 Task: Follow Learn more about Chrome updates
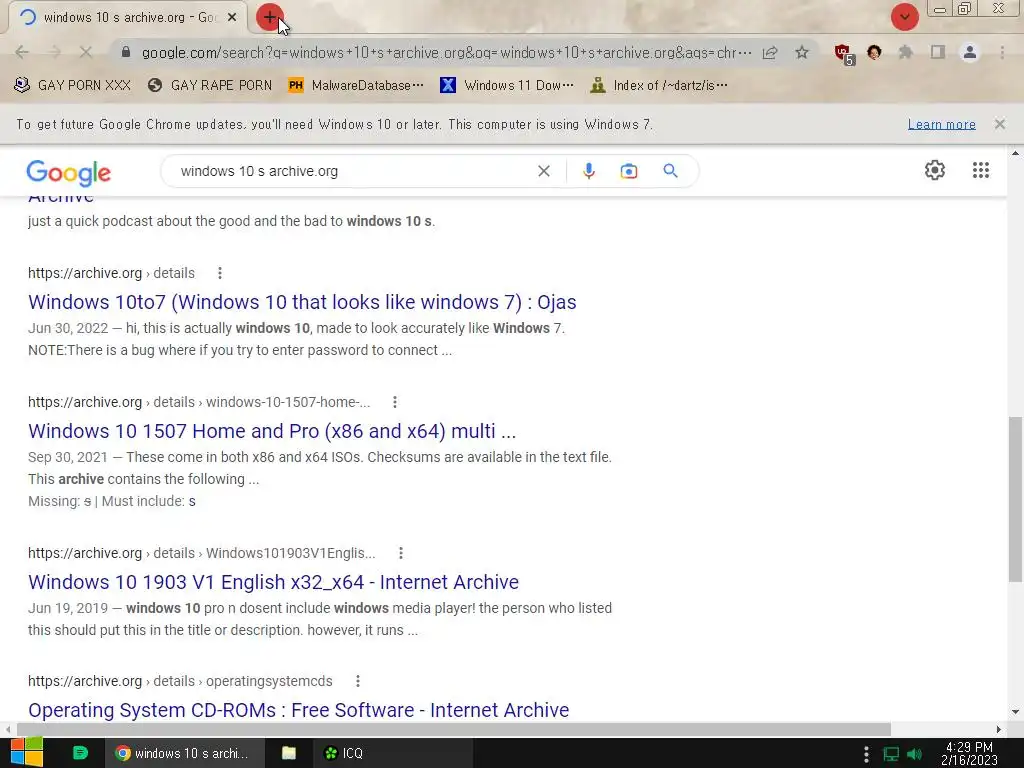pos(942,124)
